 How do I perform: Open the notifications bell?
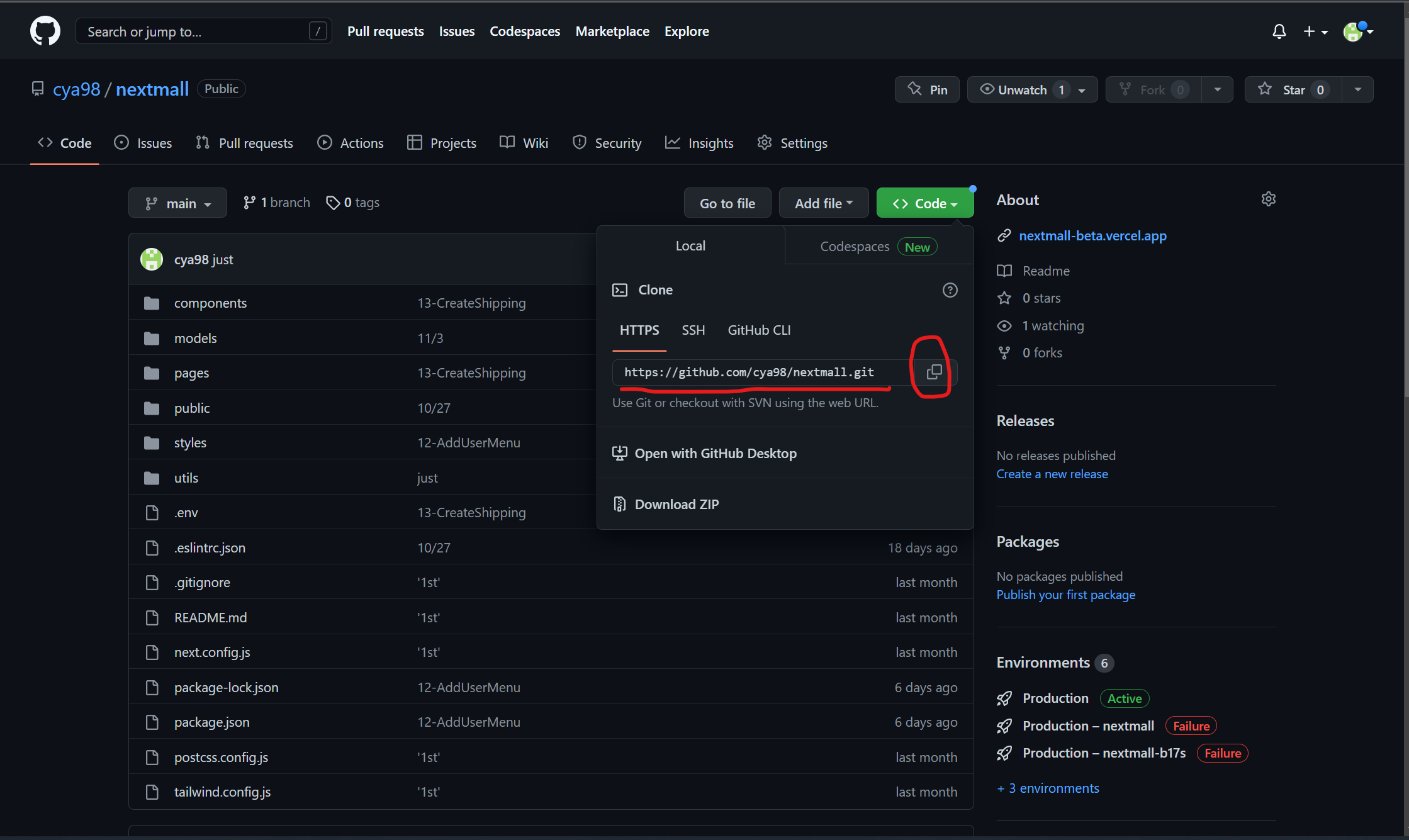click(x=1279, y=31)
